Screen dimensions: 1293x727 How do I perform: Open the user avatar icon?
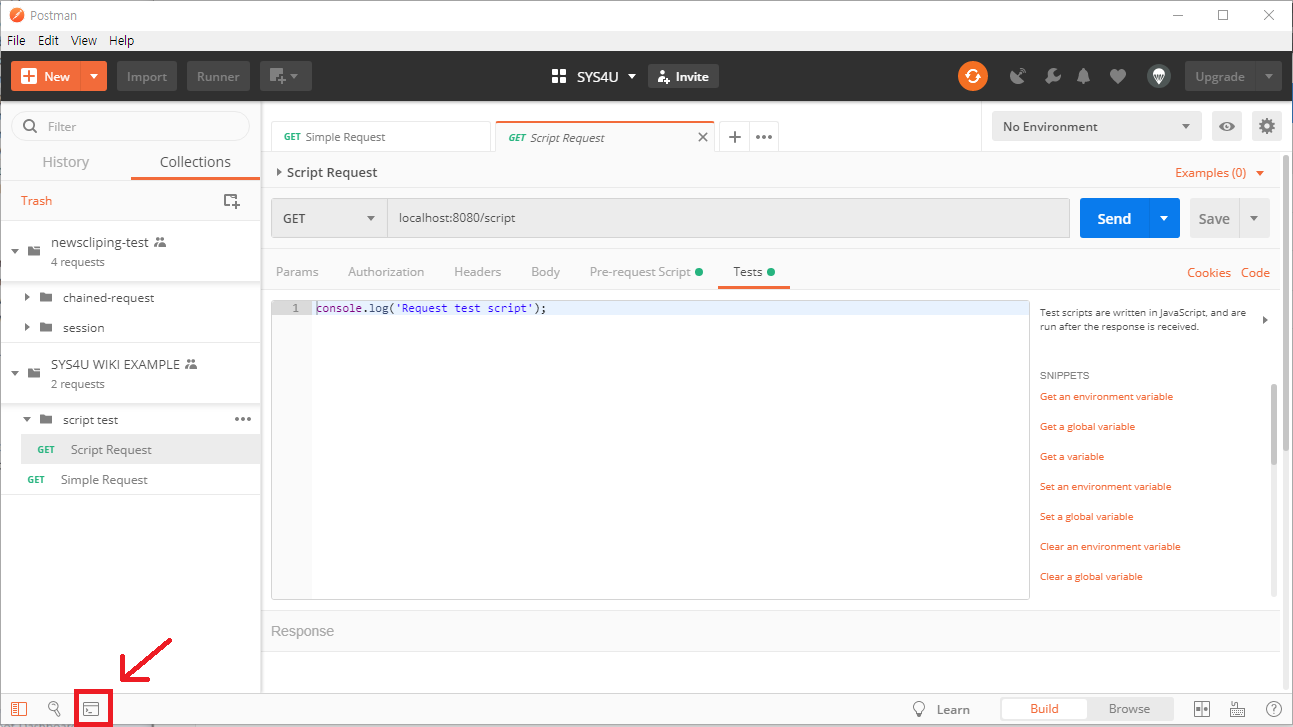tap(1159, 76)
